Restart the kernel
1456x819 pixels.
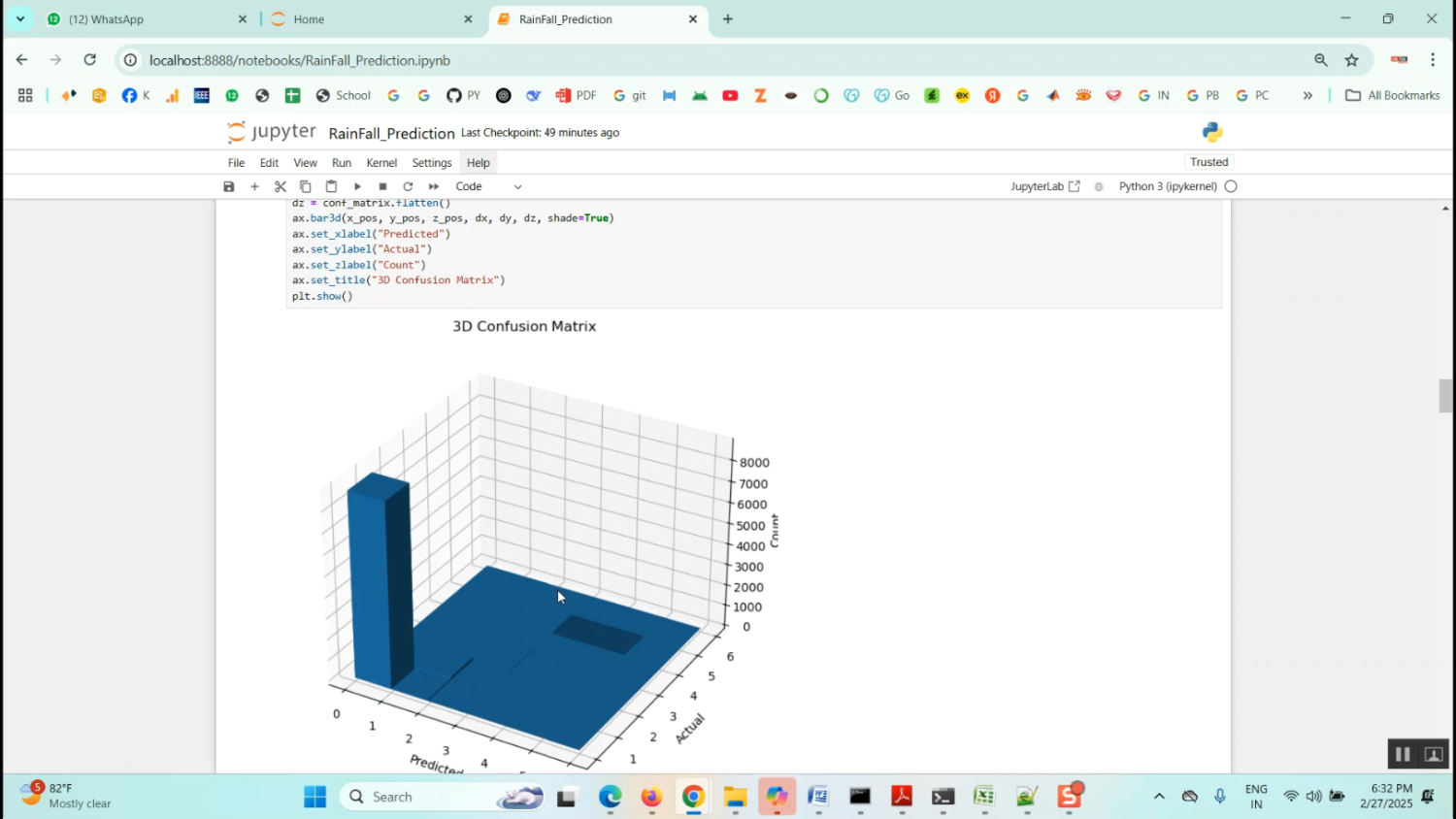click(x=408, y=185)
